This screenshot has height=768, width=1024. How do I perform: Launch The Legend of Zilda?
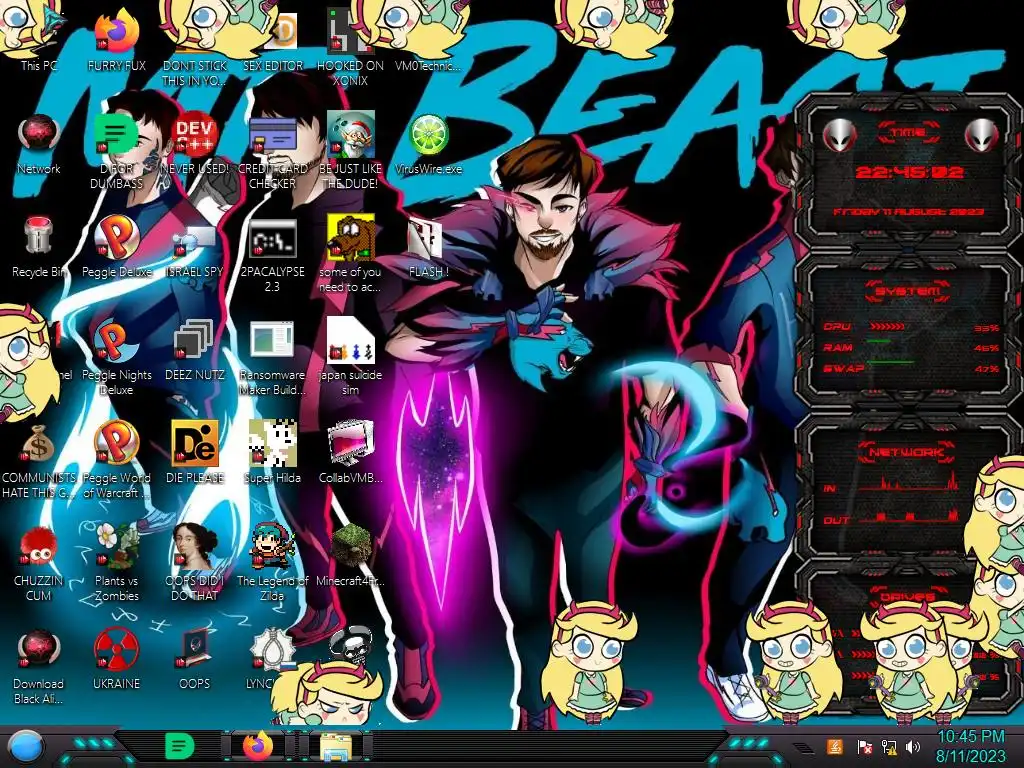click(x=272, y=562)
